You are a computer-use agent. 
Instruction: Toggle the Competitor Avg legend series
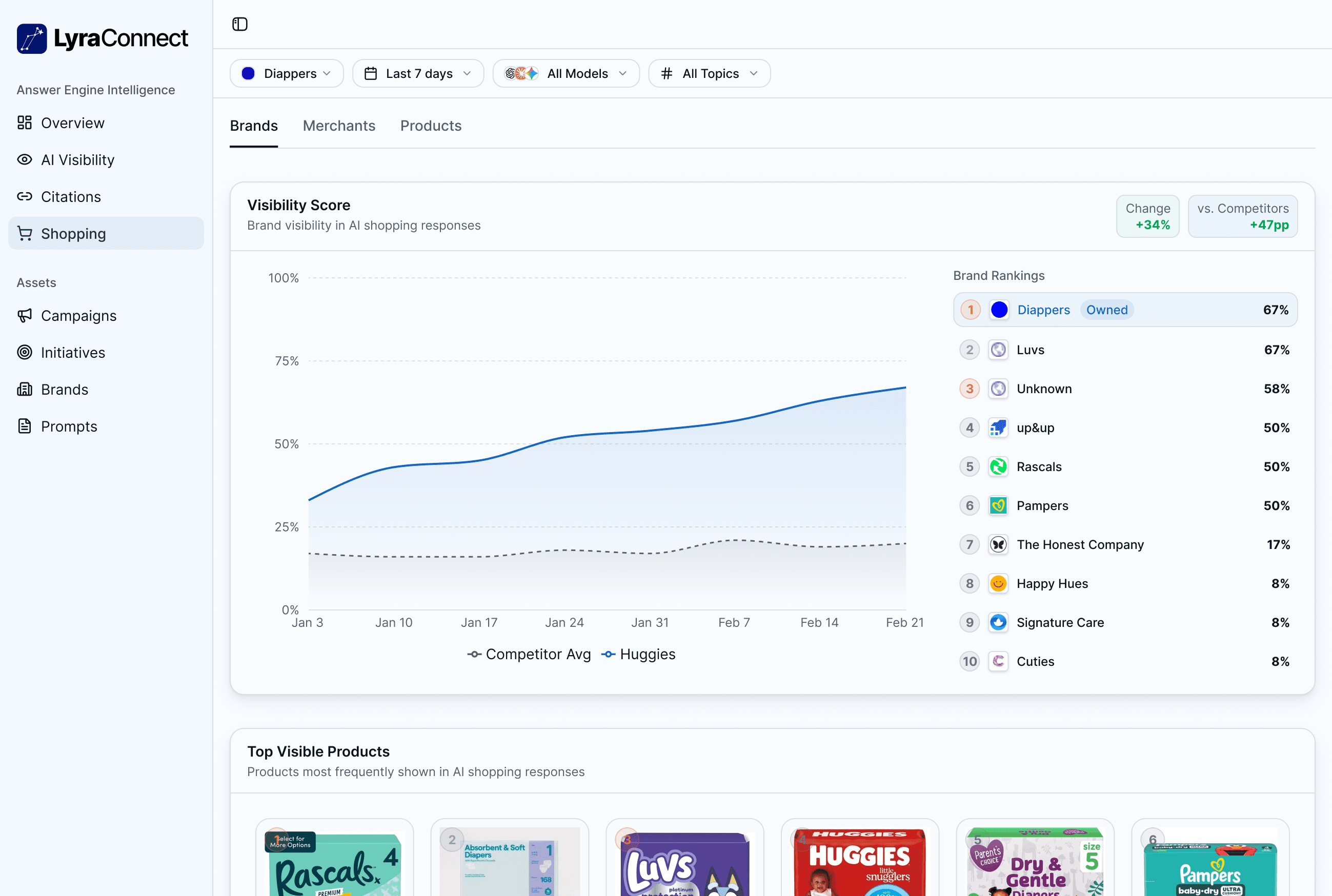[x=528, y=654]
